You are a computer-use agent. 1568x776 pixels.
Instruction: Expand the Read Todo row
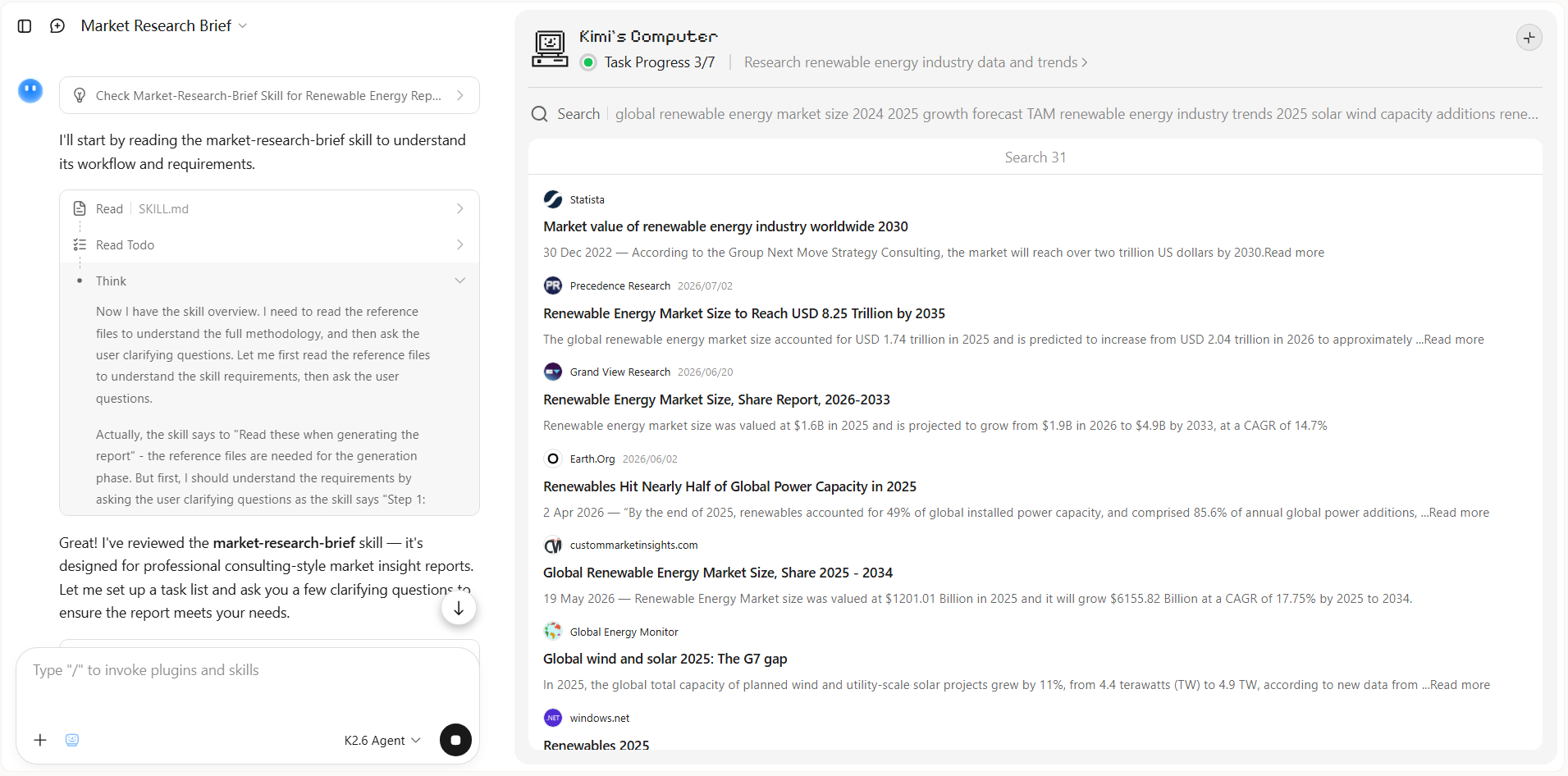click(x=269, y=245)
